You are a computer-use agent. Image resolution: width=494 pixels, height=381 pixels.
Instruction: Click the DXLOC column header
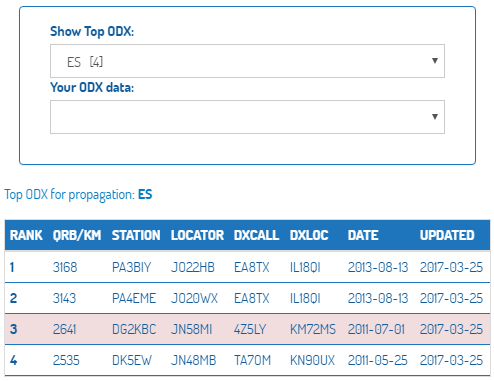309,235
